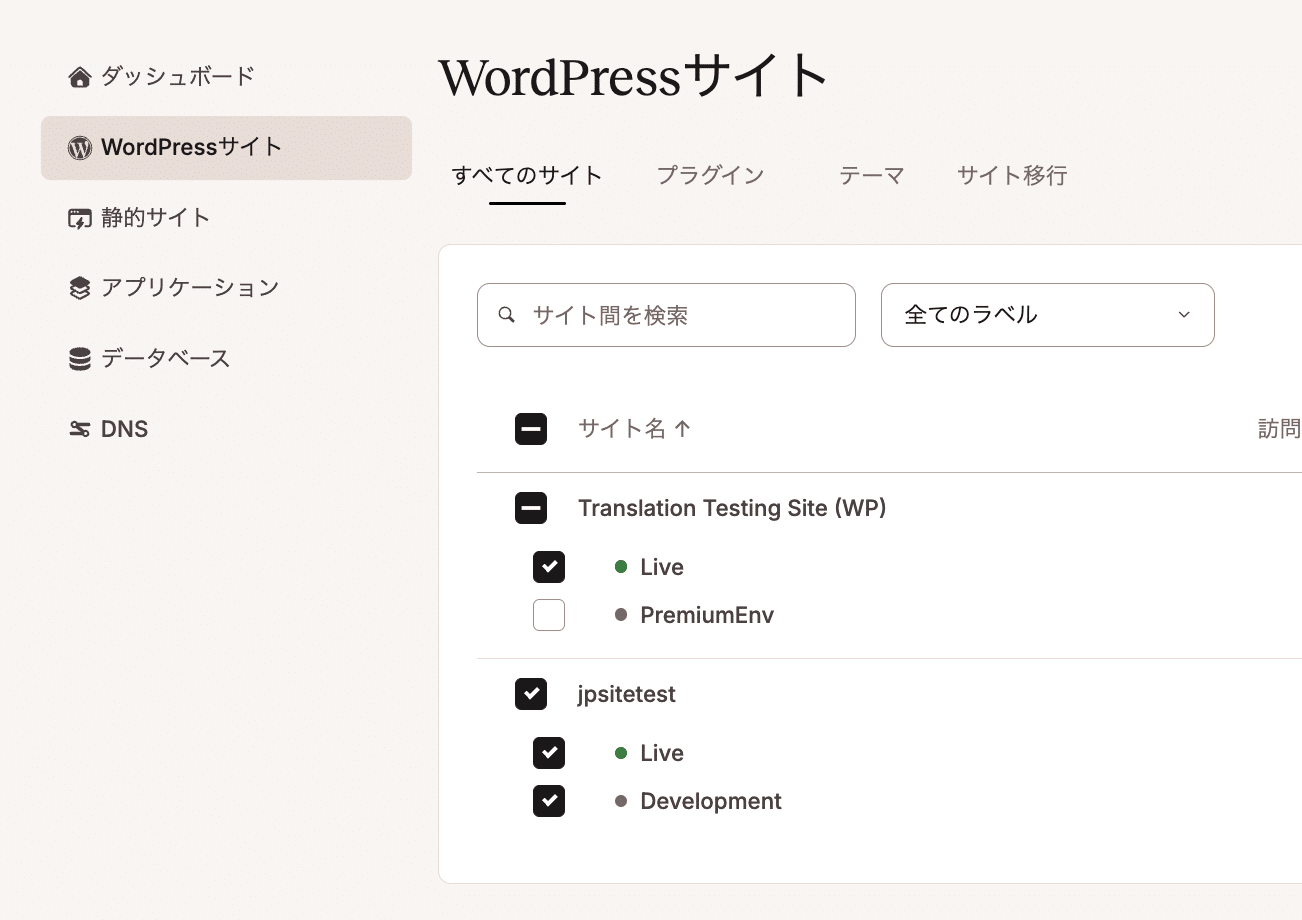Click the database cylinder icon
Viewport: 1302px width, 920px height.
point(79,359)
